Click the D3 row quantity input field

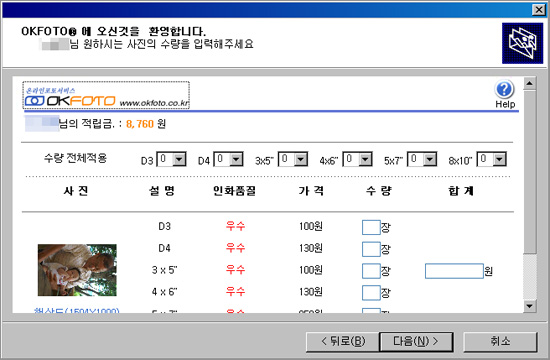371,227
